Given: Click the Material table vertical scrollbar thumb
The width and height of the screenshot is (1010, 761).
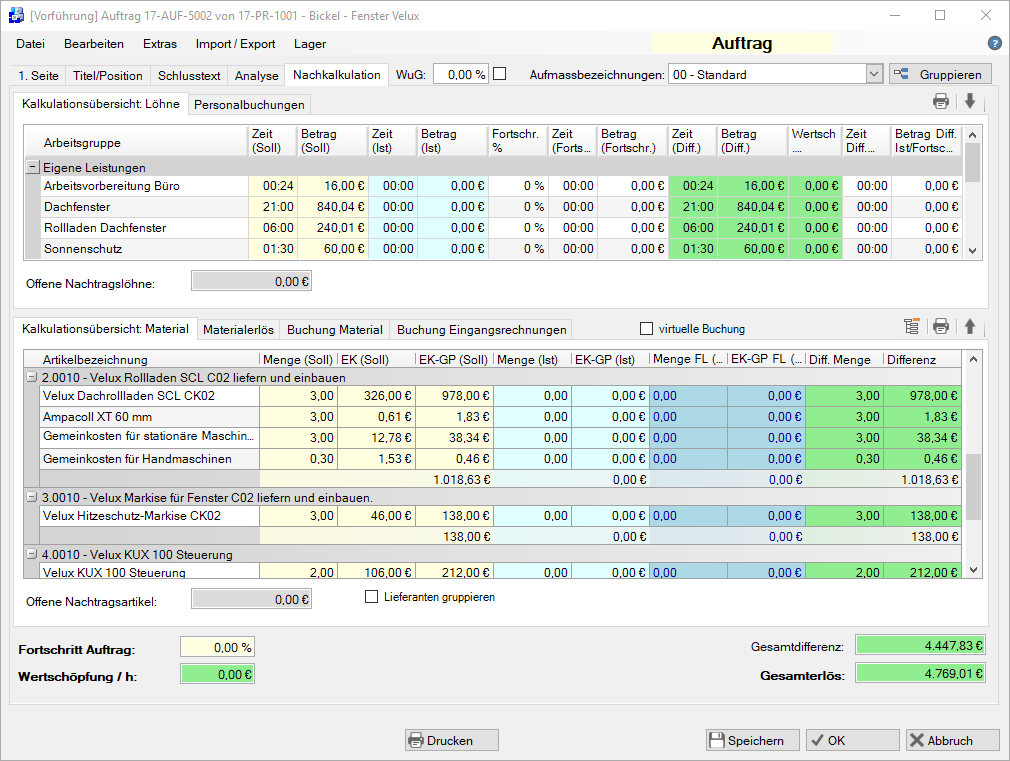Looking at the screenshot, I should 973,486.
